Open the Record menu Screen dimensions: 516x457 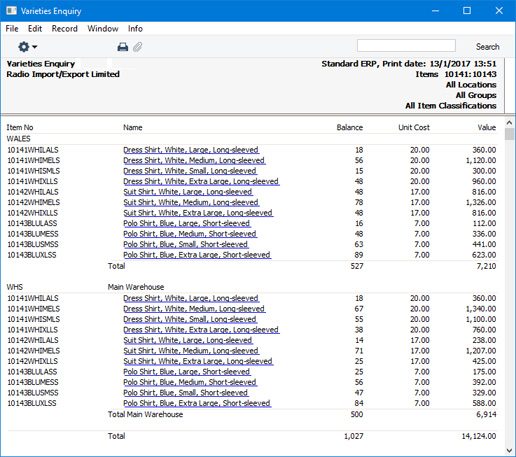[64, 29]
